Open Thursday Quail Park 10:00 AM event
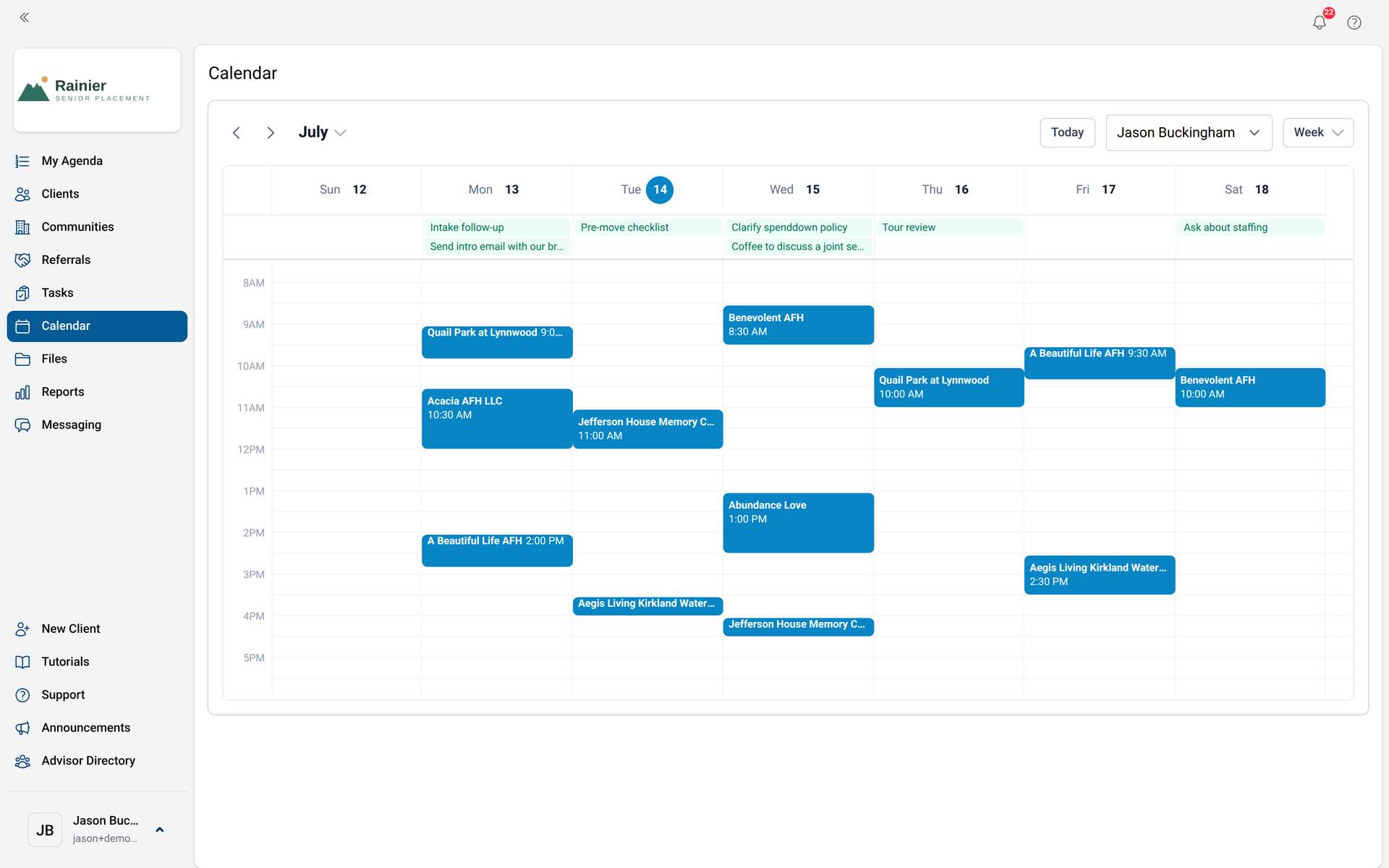 [x=948, y=388]
